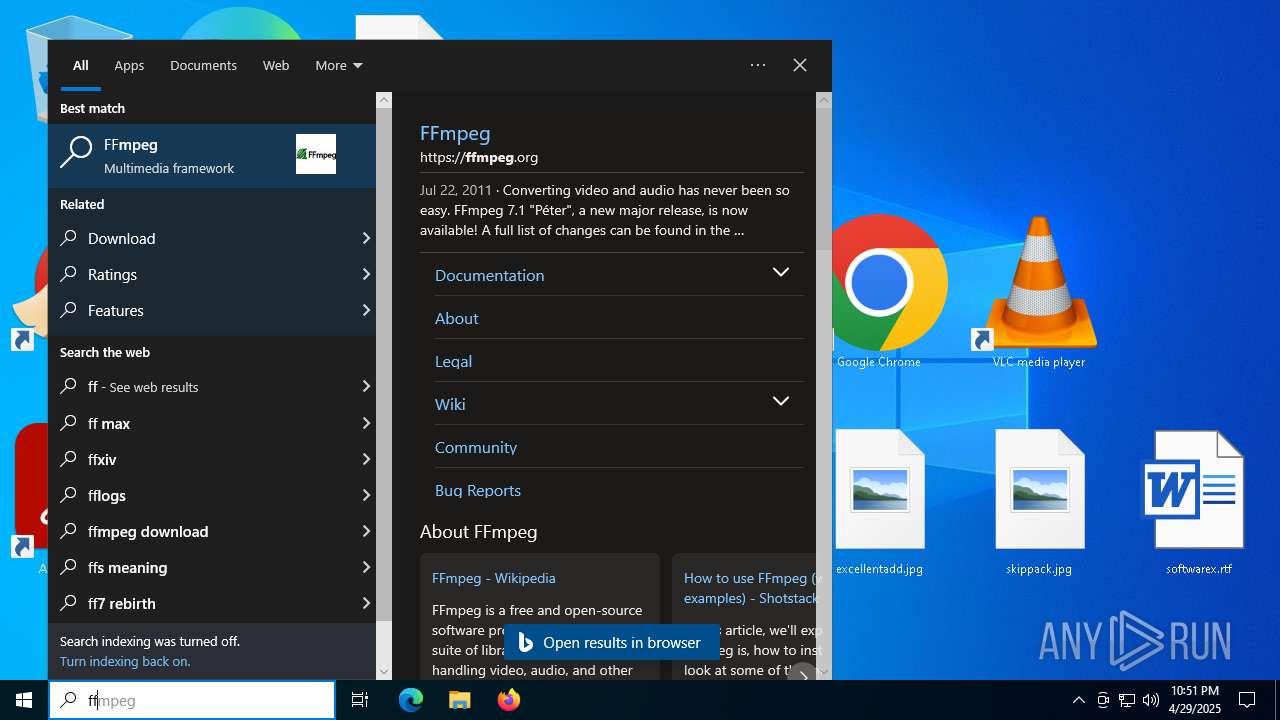Expand the Features related search
Image resolution: width=1280 pixels, height=720 pixels.
366,310
